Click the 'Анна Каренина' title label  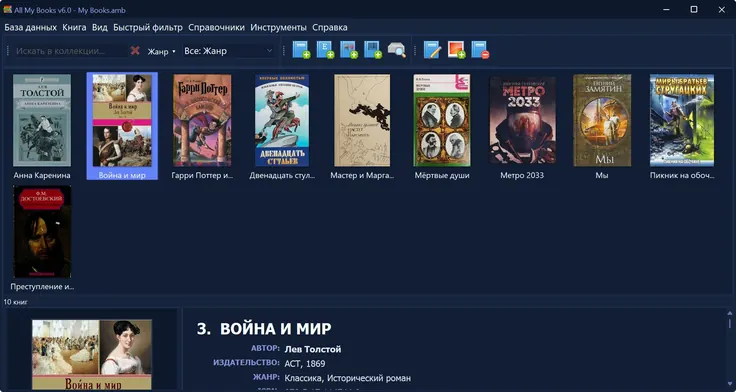(42, 176)
